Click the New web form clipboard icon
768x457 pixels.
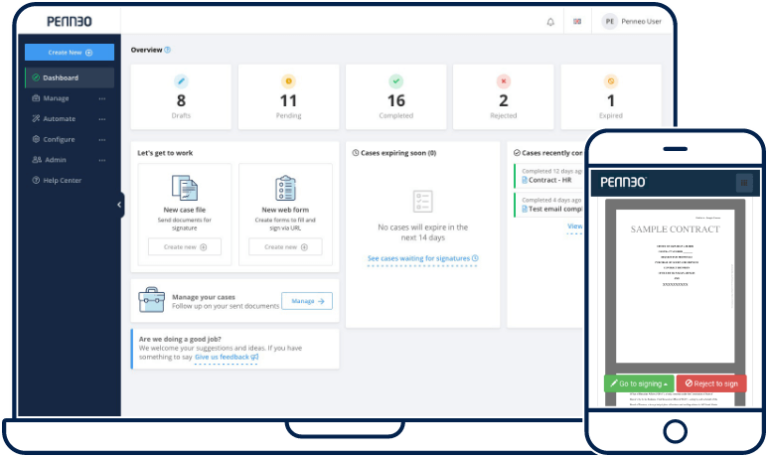point(285,188)
